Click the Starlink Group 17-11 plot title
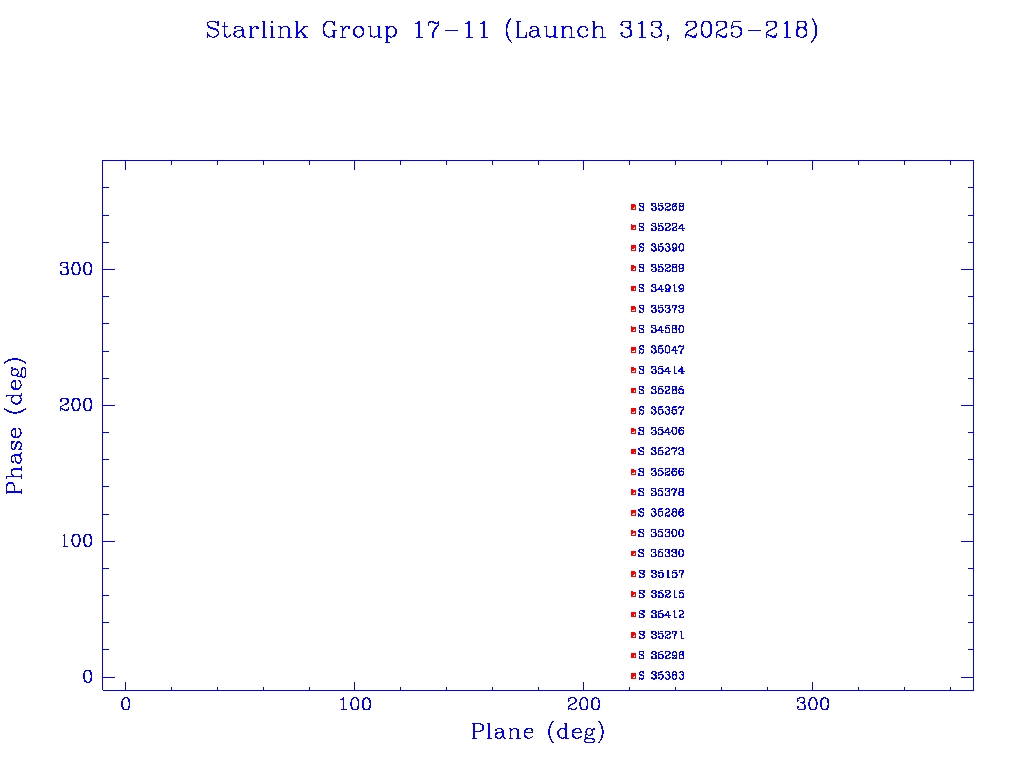Screen dimensions: 1024x768 [x=512, y=31]
